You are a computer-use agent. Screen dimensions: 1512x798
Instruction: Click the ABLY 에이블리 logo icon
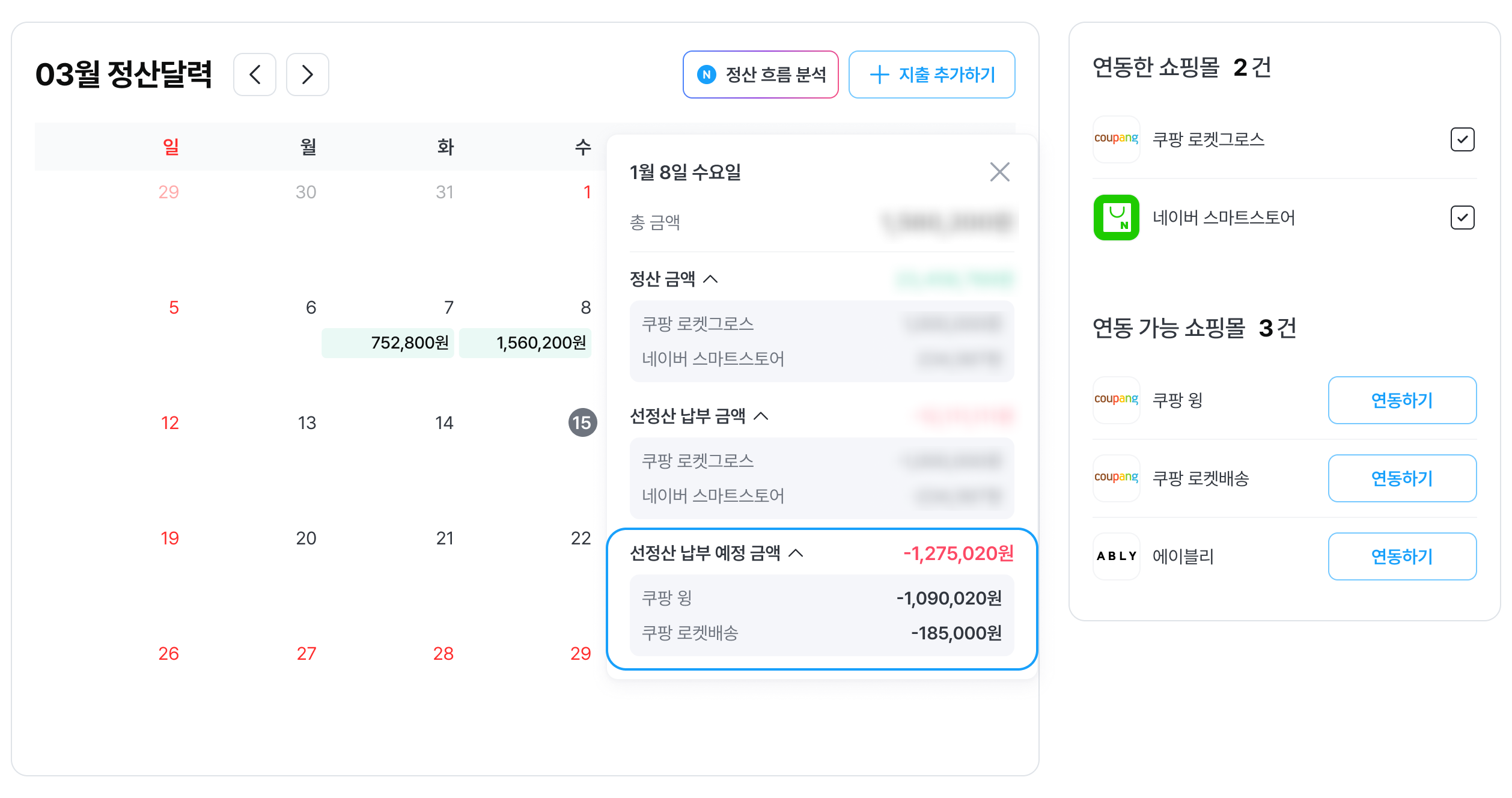(1116, 556)
